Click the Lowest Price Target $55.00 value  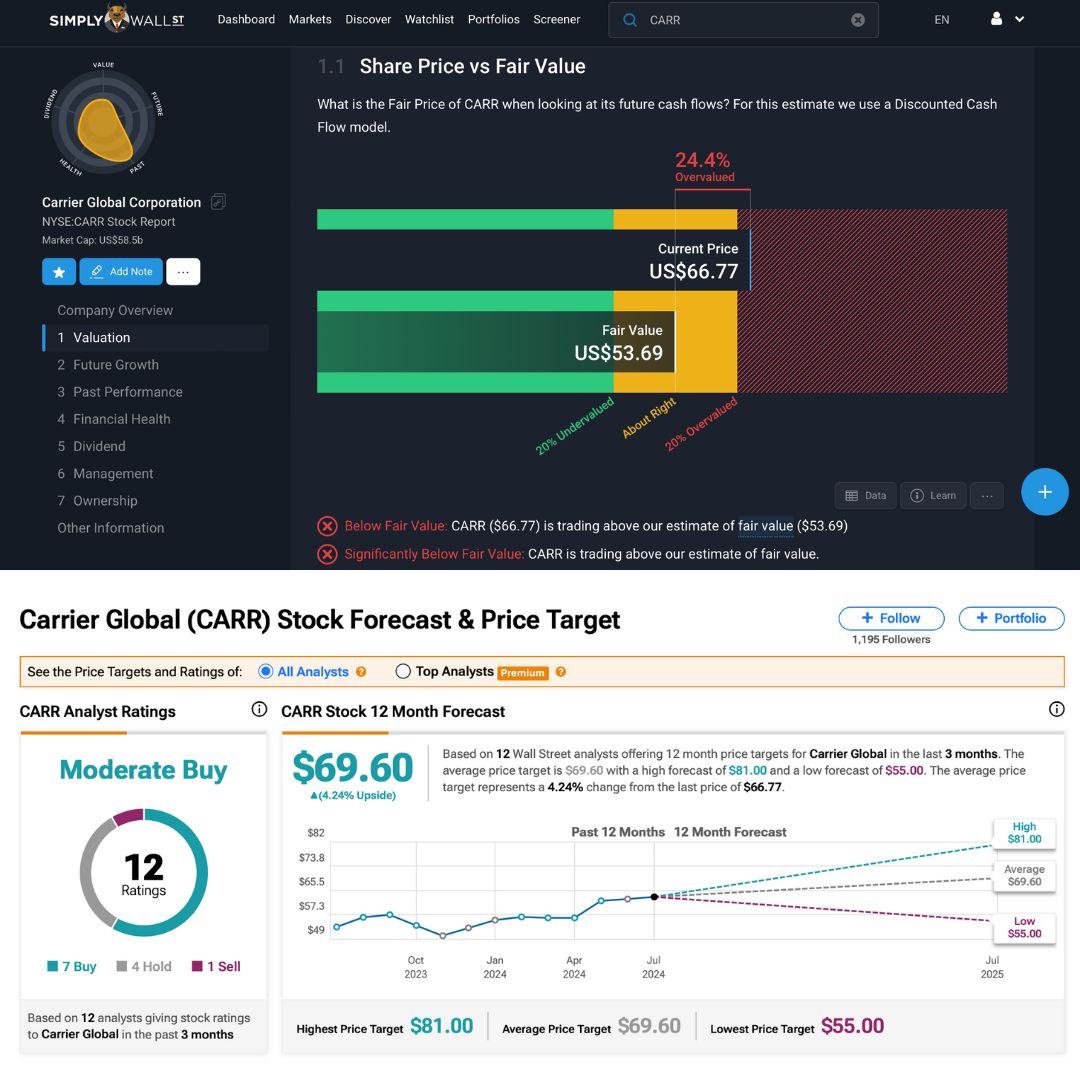point(852,1026)
